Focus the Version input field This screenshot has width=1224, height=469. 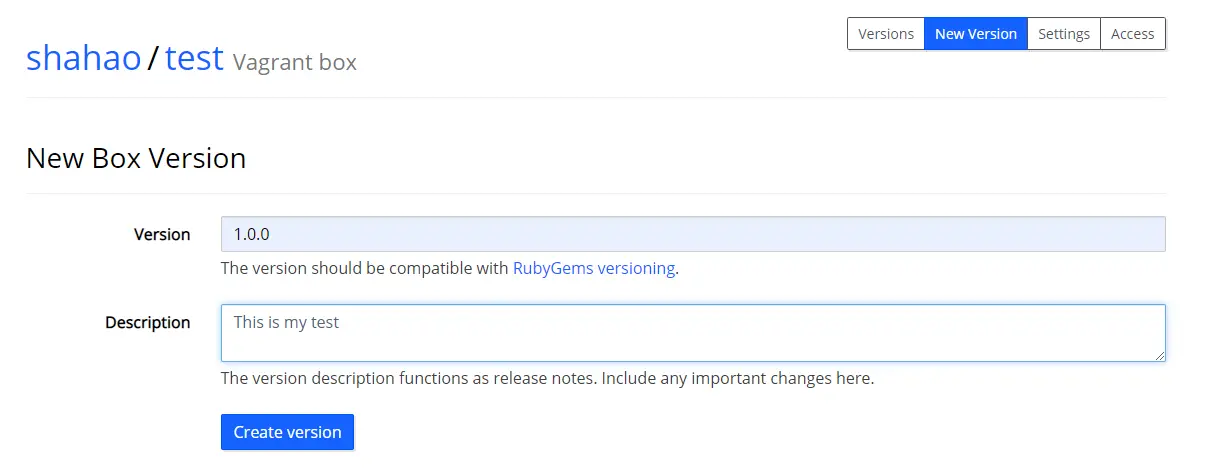pyautogui.click(x=692, y=234)
